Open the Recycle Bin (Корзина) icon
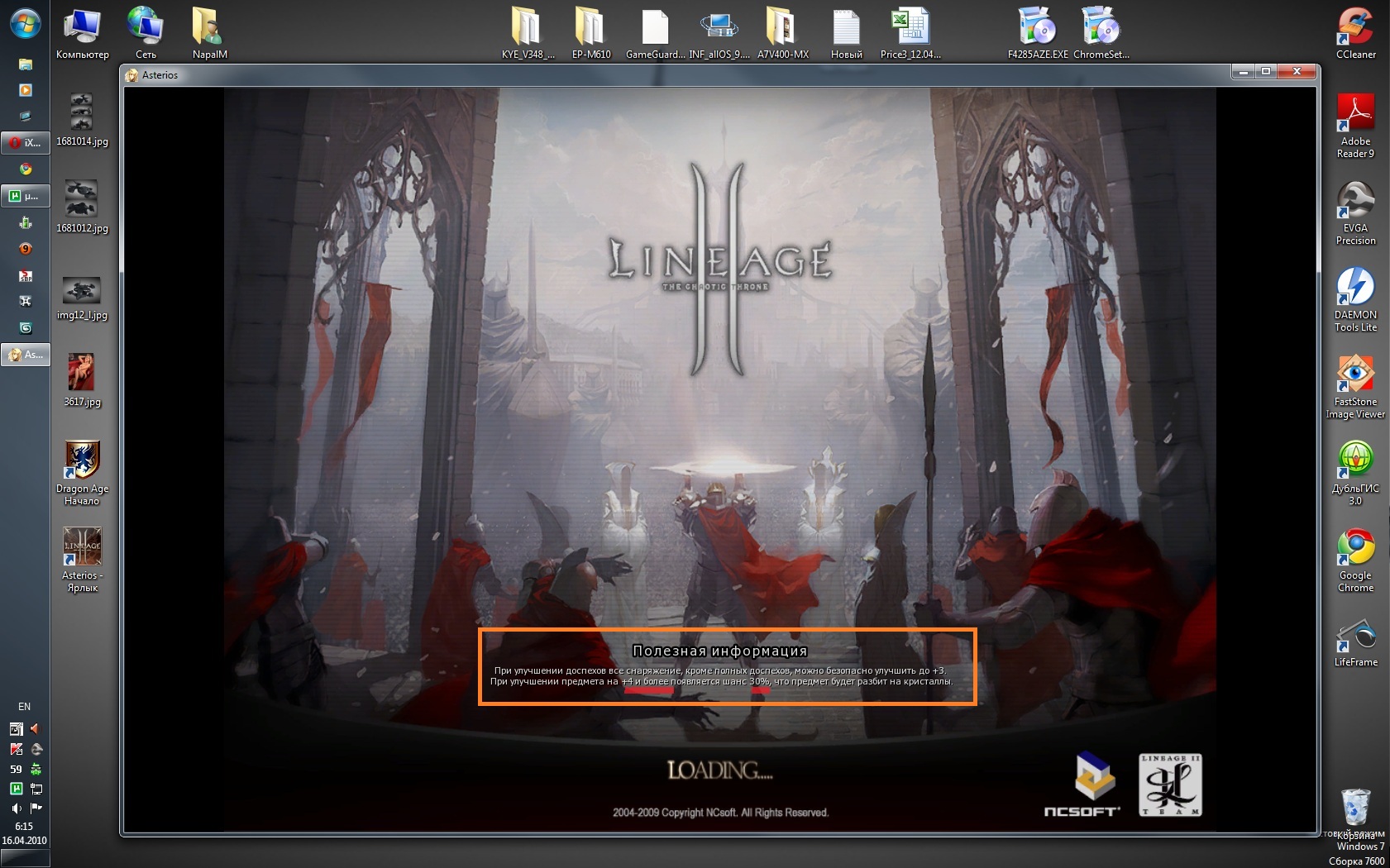Screen dimensions: 1390x868 point(1355,814)
